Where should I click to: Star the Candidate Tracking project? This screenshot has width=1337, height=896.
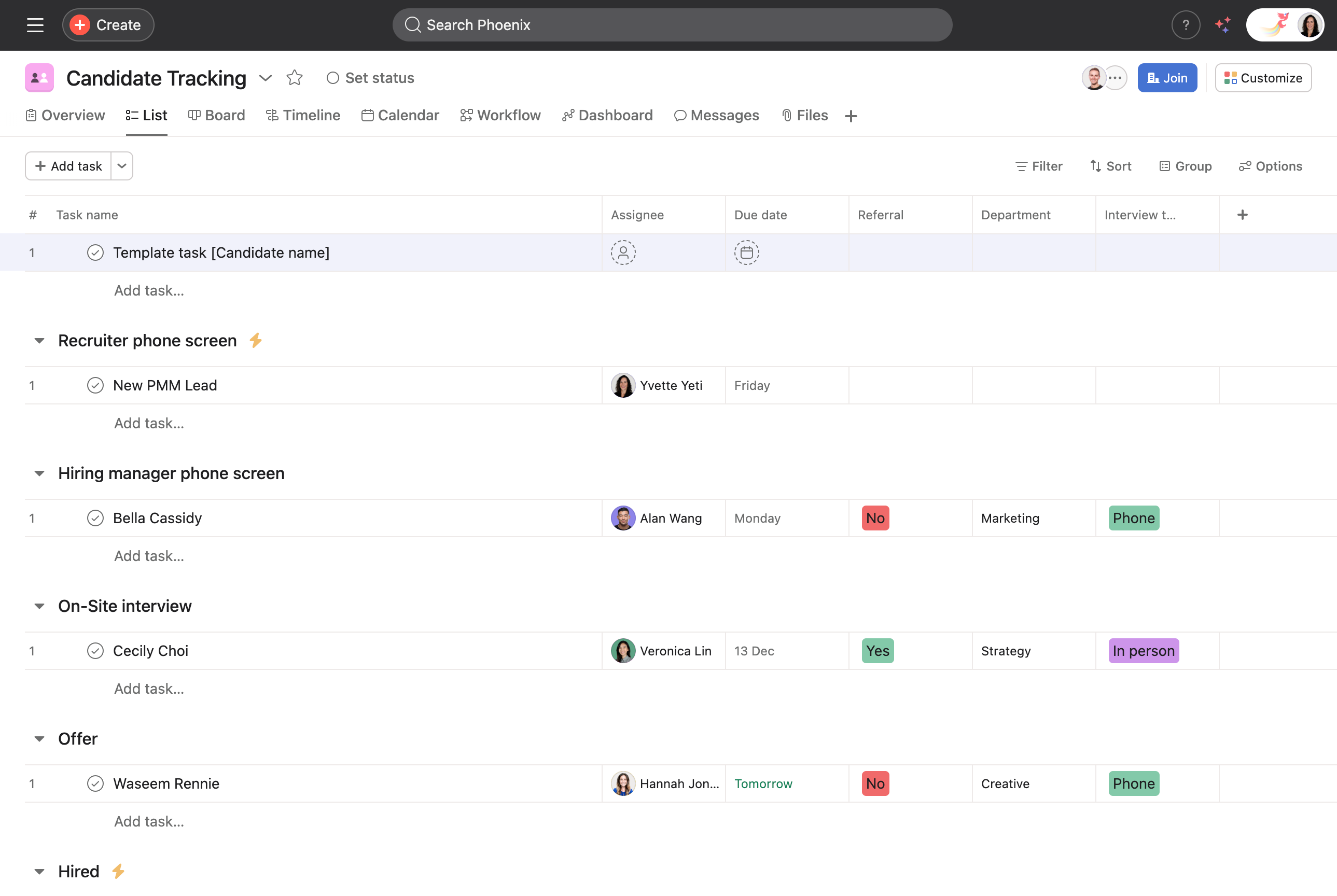point(295,78)
